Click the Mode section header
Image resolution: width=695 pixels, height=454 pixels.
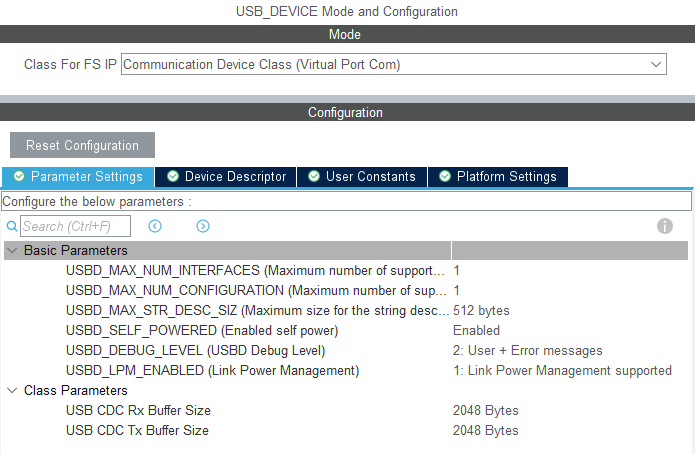(348, 34)
